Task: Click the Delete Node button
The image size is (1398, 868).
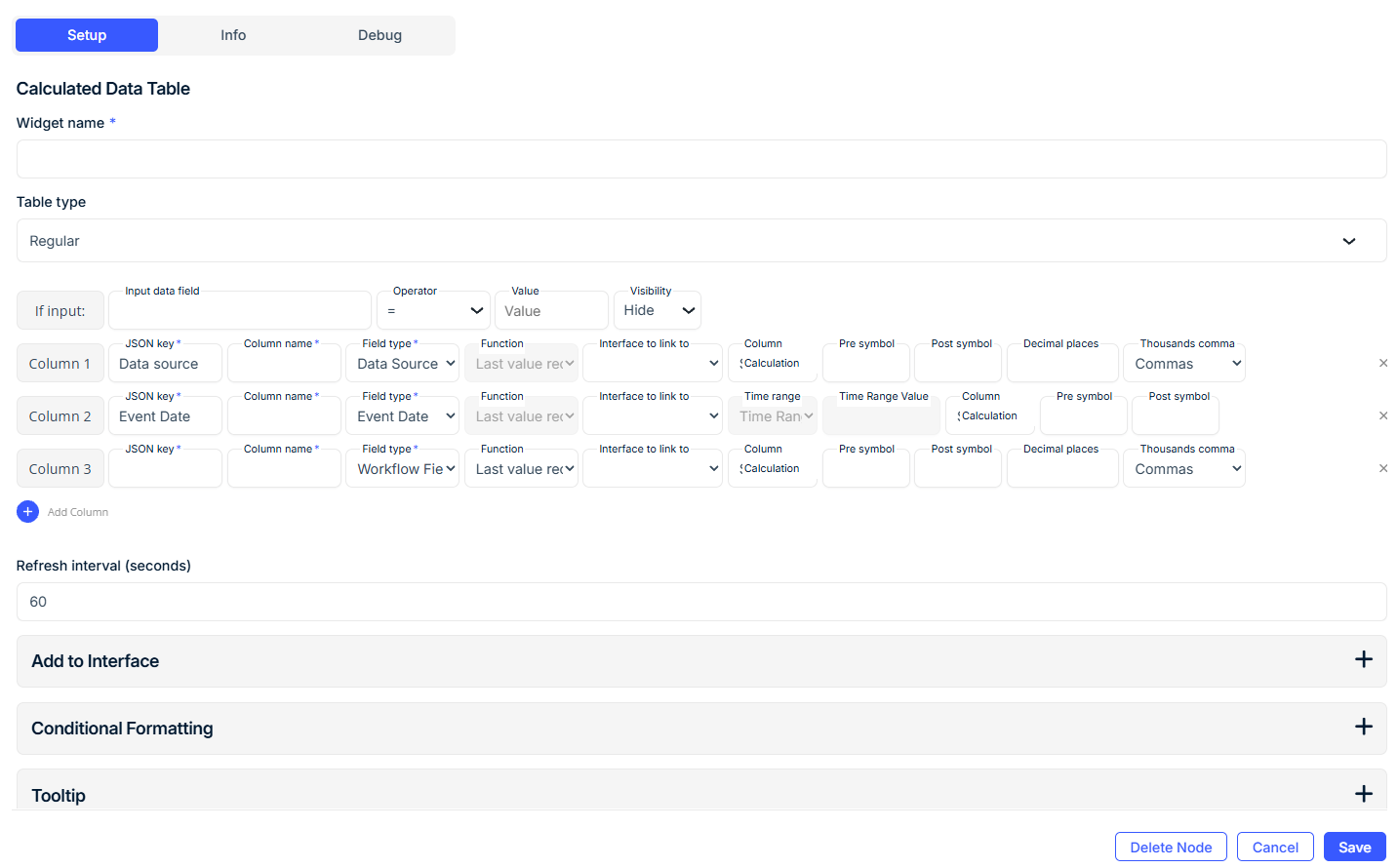Action: tap(1171, 847)
